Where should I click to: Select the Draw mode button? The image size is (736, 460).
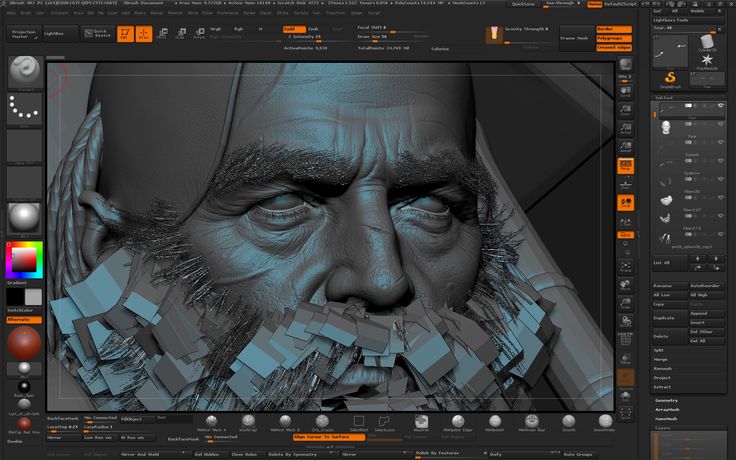(143, 34)
